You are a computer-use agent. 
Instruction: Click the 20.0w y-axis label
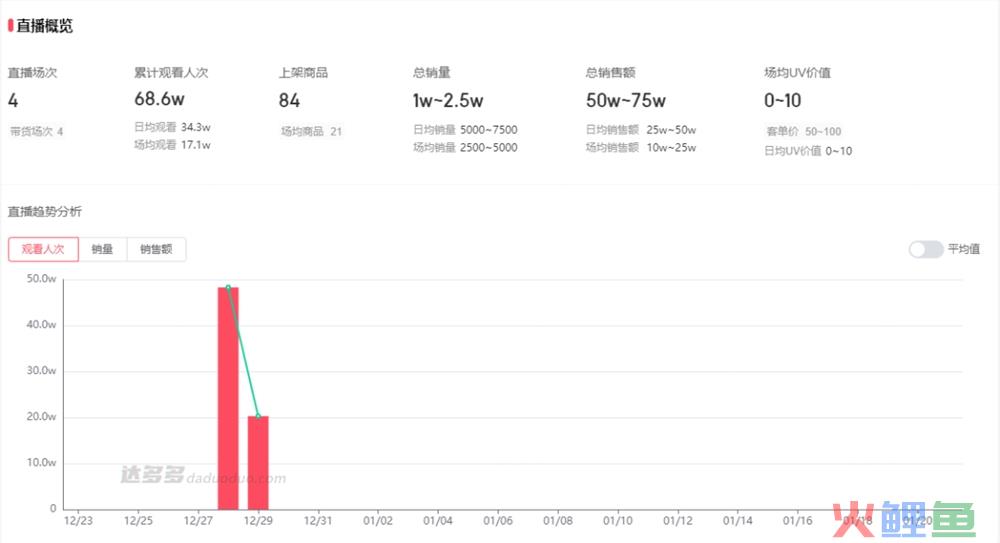click(41, 417)
